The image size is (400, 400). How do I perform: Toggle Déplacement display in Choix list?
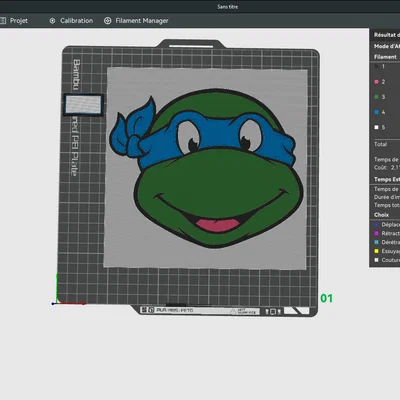(x=376, y=225)
